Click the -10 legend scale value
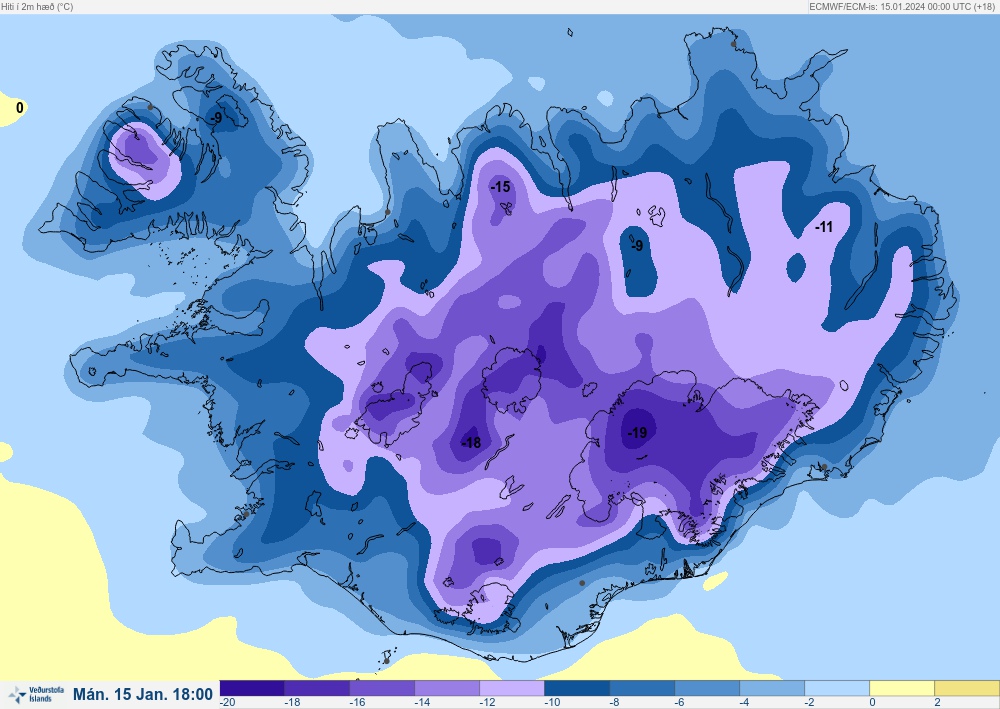 552,703
